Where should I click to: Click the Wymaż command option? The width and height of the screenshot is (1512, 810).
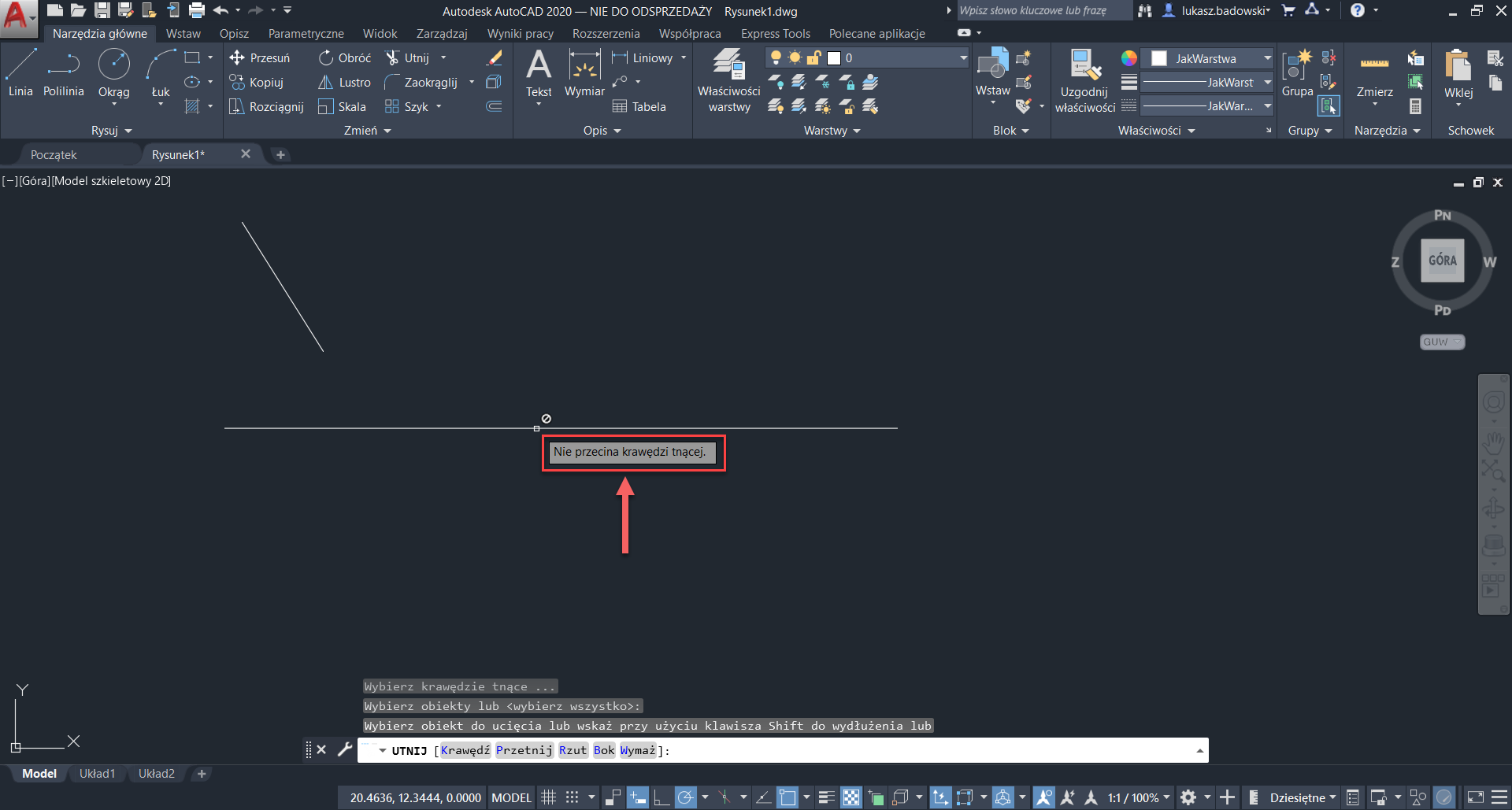[637, 750]
